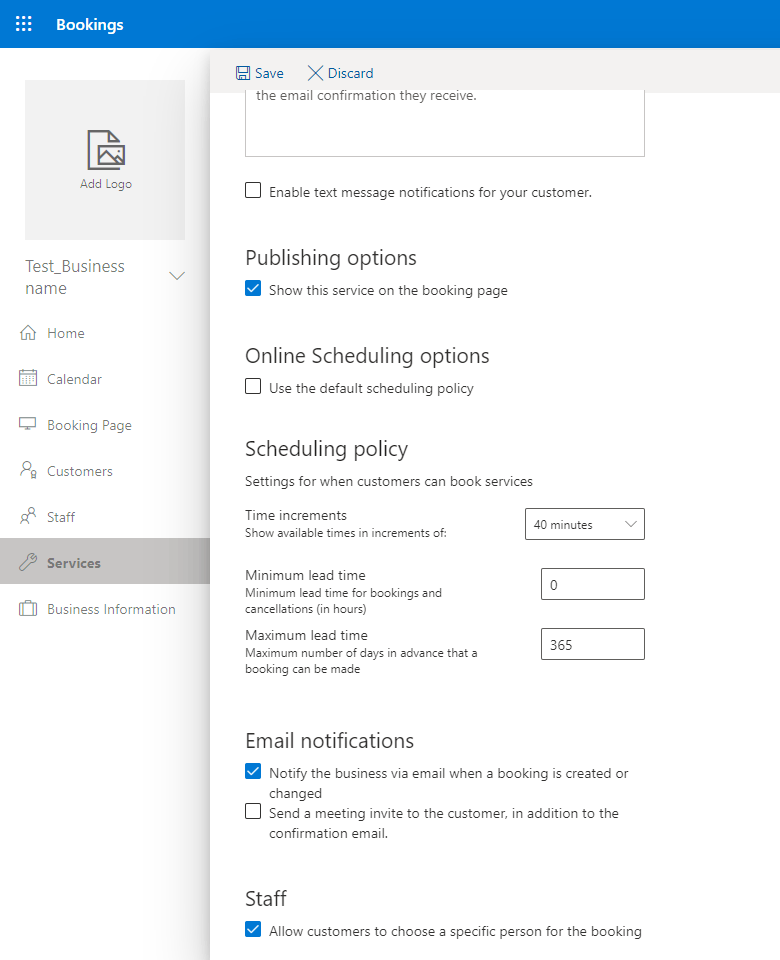This screenshot has height=960, width=780.
Task: Click the Business Information briefcase icon
Action: pos(28,609)
